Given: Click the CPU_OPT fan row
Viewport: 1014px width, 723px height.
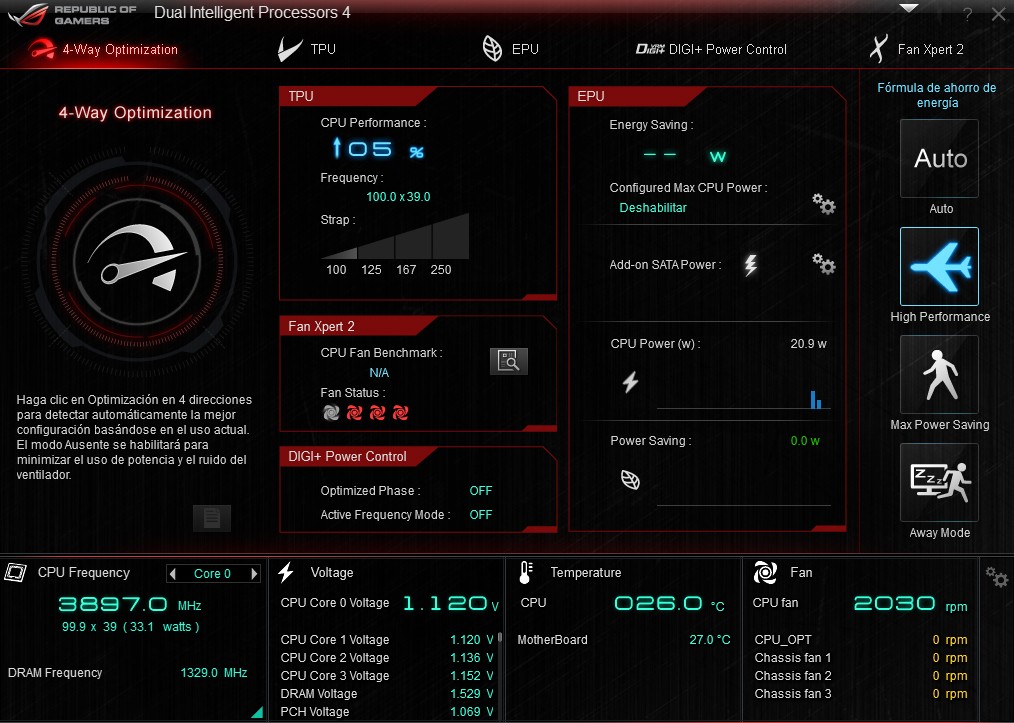Looking at the screenshot, I should 861,640.
